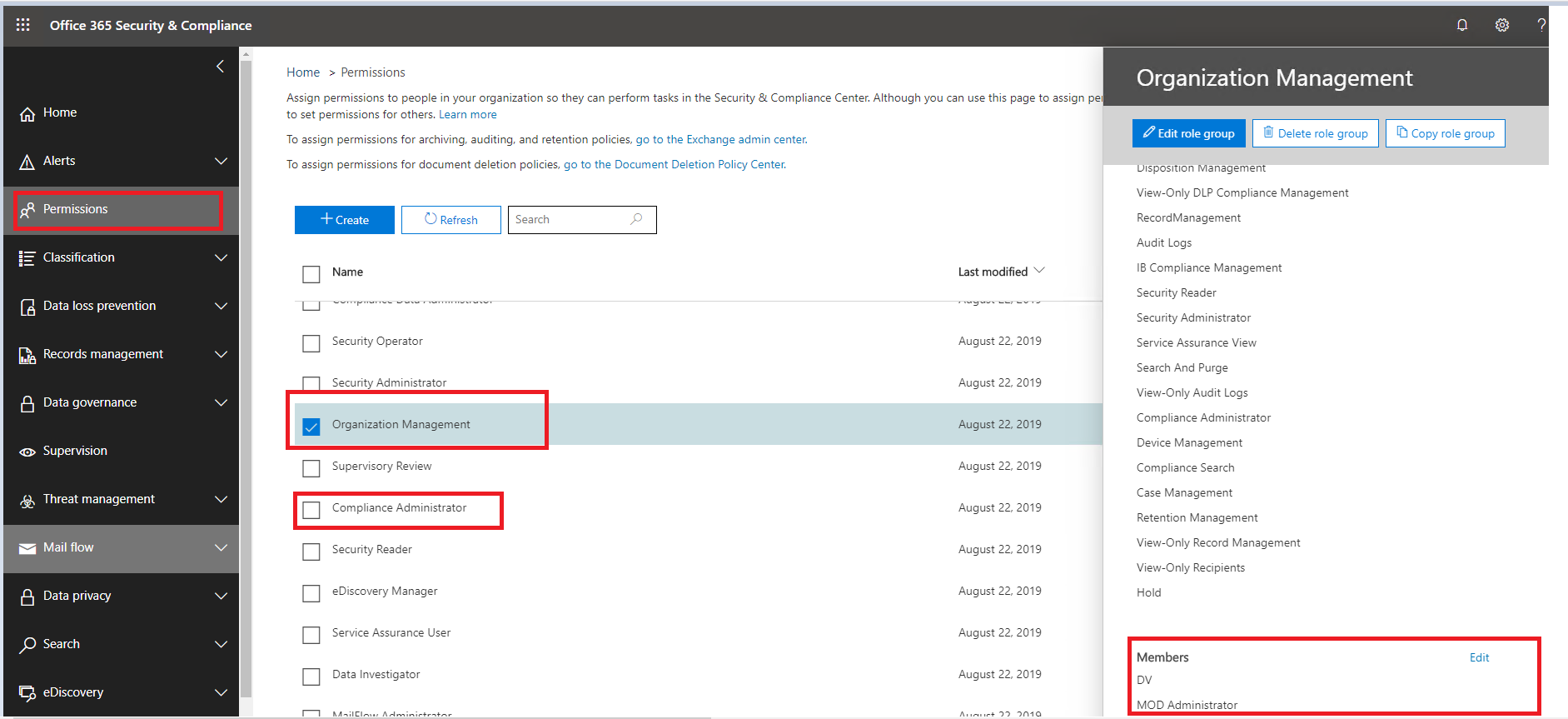Expand Data loss prevention chevron
Image resolution: width=1568 pixels, height=719 pixels.
[221, 306]
